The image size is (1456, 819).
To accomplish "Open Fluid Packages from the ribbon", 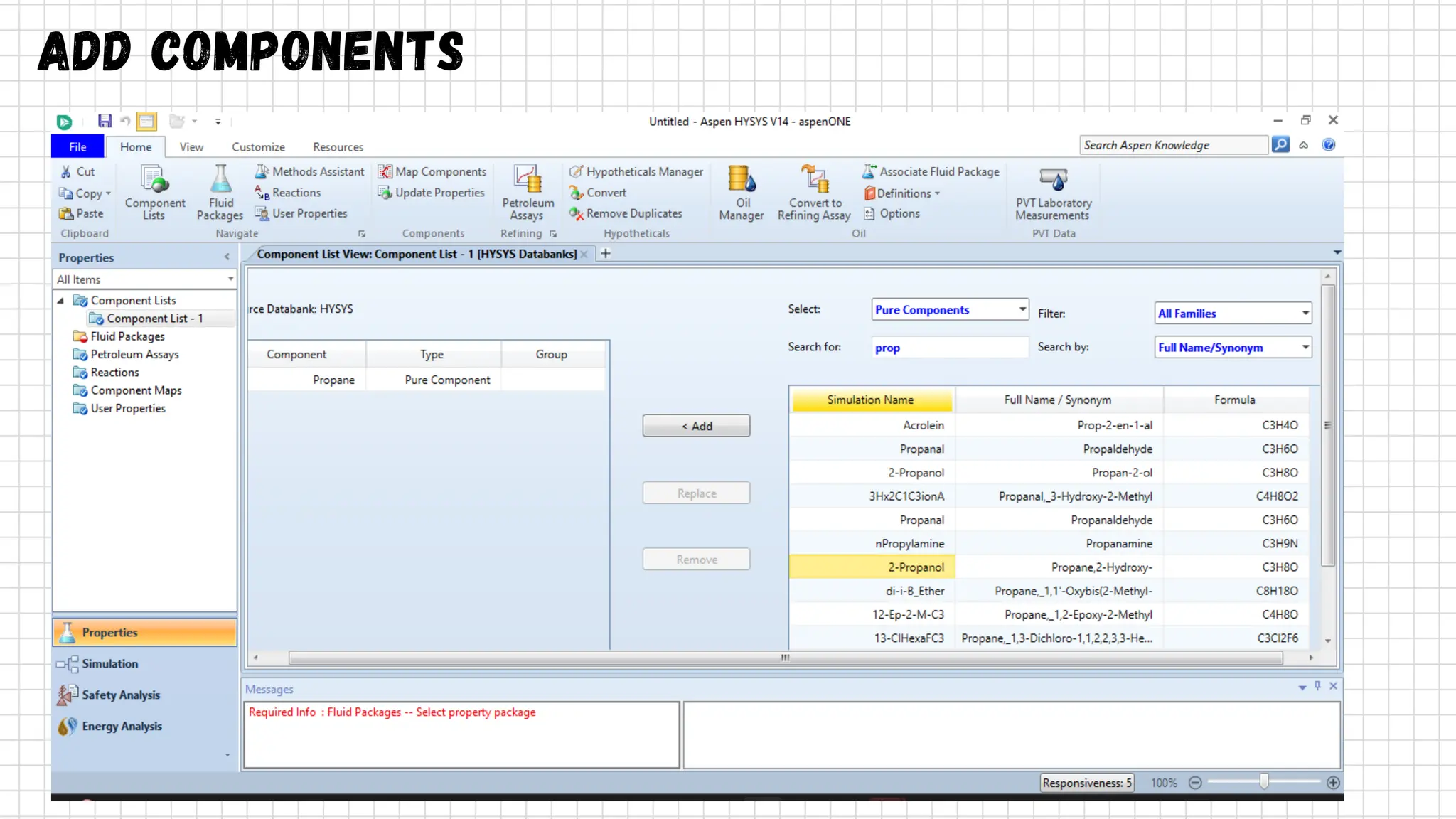I will coord(220,193).
